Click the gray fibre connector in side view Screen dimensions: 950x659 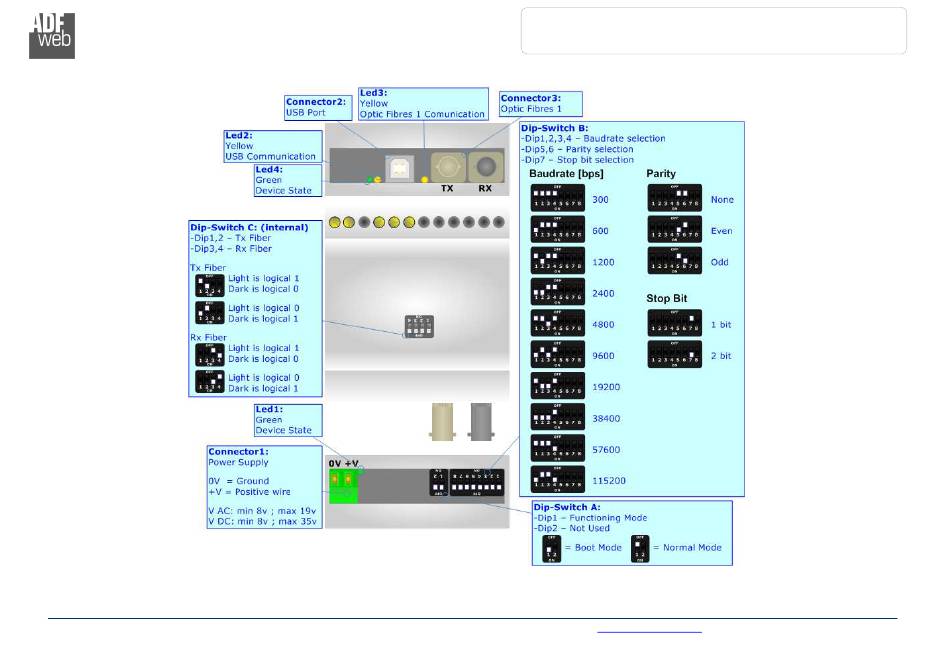(x=482, y=422)
